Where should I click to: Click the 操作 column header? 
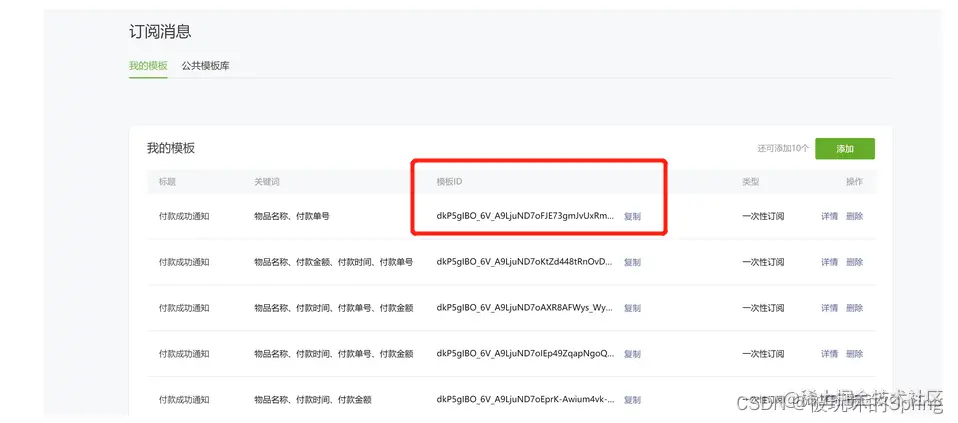[x=854, y=182]
